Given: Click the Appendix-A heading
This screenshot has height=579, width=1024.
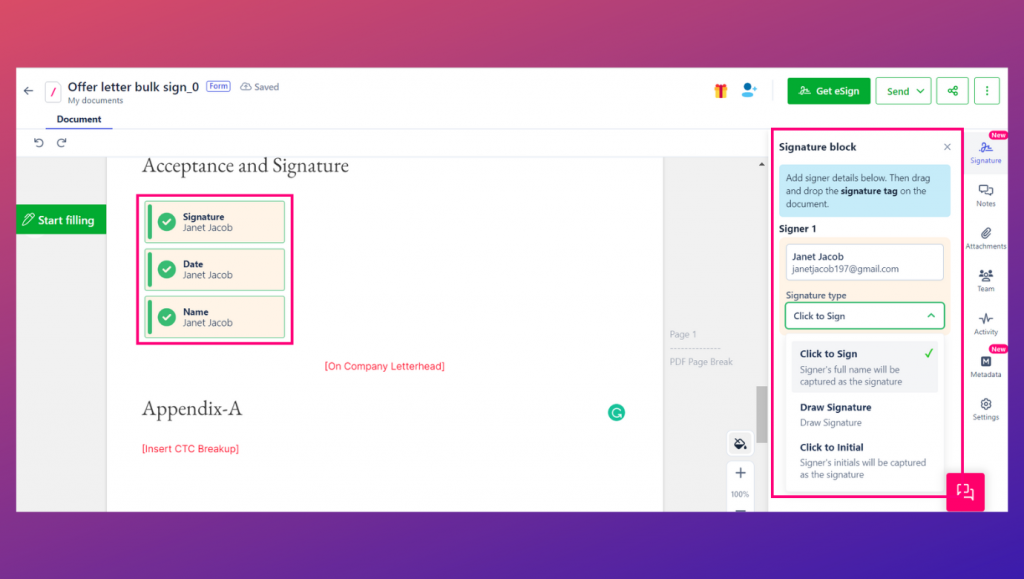Looking at the screenshot, I should tap(192, 409).
